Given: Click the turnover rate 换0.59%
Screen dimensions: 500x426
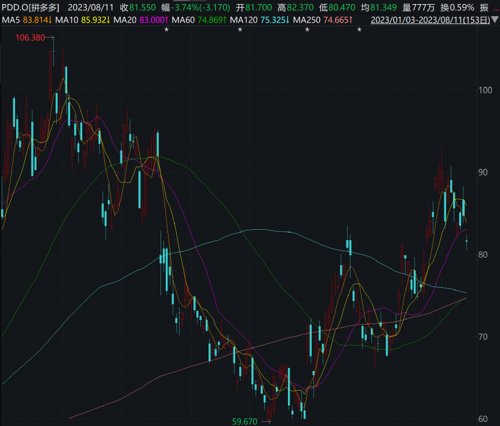Looking at the screenshot, I should coord(457,7).
